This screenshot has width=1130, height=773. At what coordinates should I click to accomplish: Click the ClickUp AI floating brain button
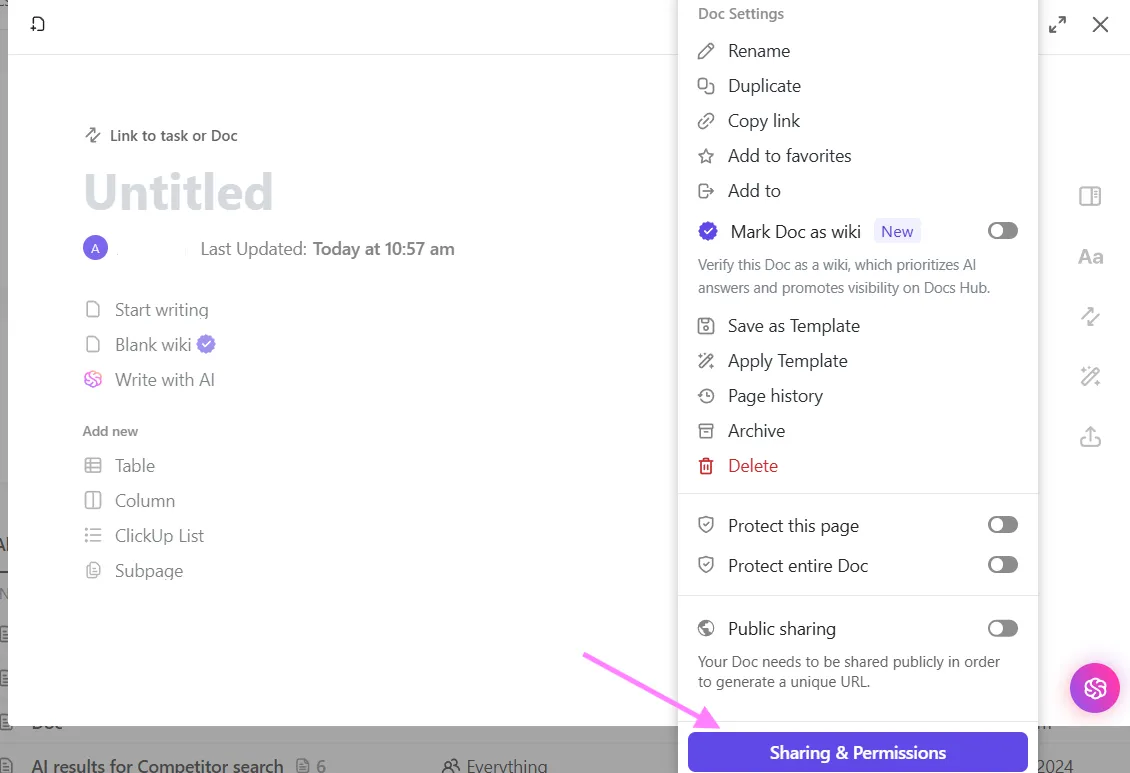click(1094, 687)
